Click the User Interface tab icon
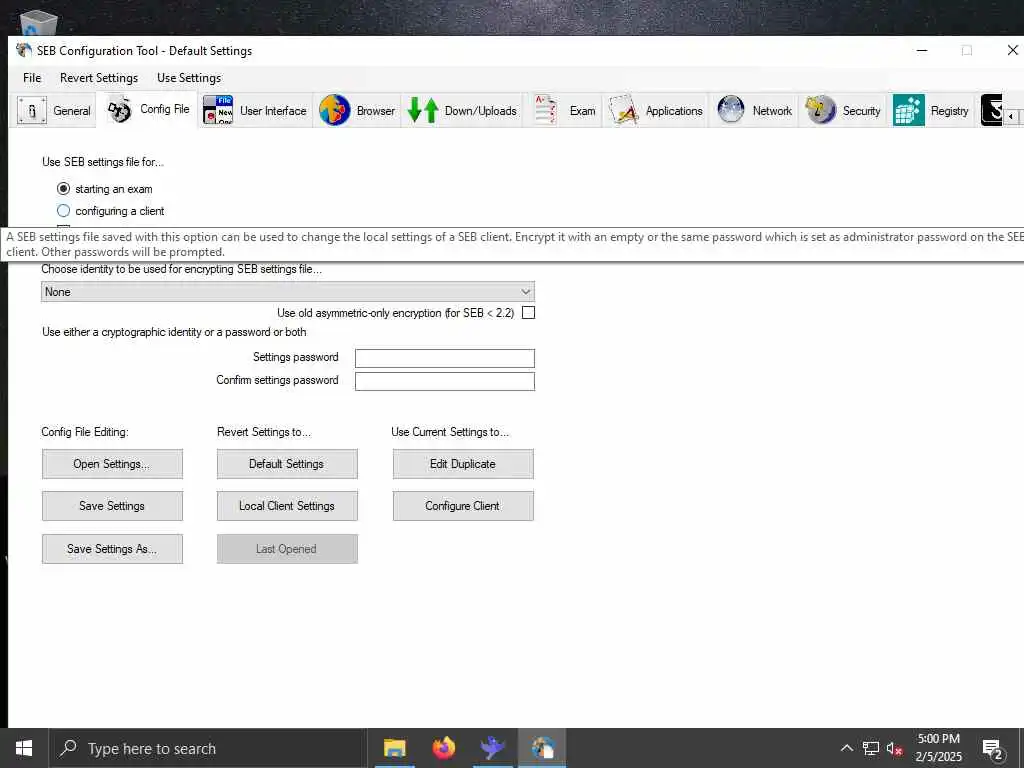 coord(218,110)
